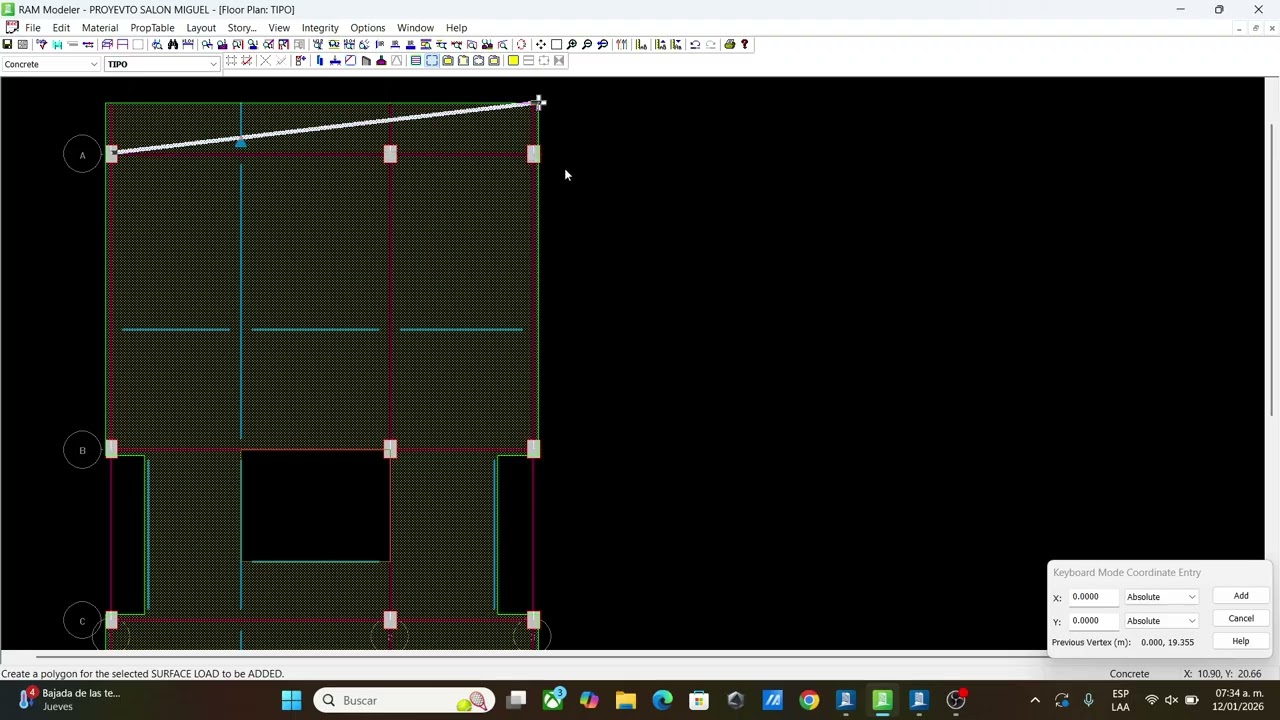Click the Print printer icon

[x=730, y=44]
